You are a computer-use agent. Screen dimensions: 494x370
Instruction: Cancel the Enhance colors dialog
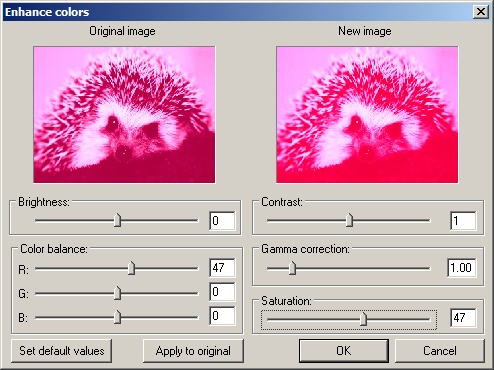click(440, 351)
